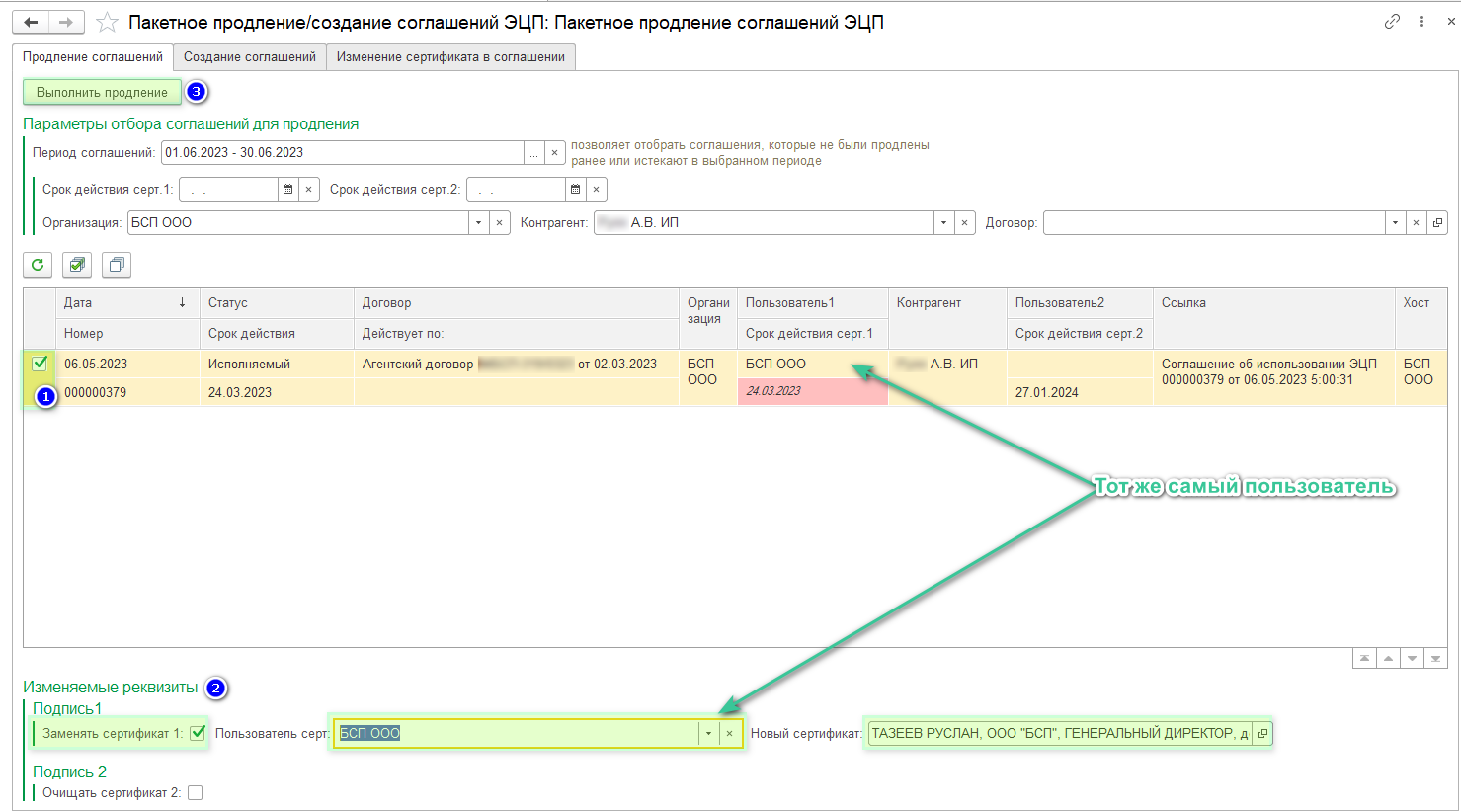
Task: Expand the Организация dropdown list
Action: (478, 223)
